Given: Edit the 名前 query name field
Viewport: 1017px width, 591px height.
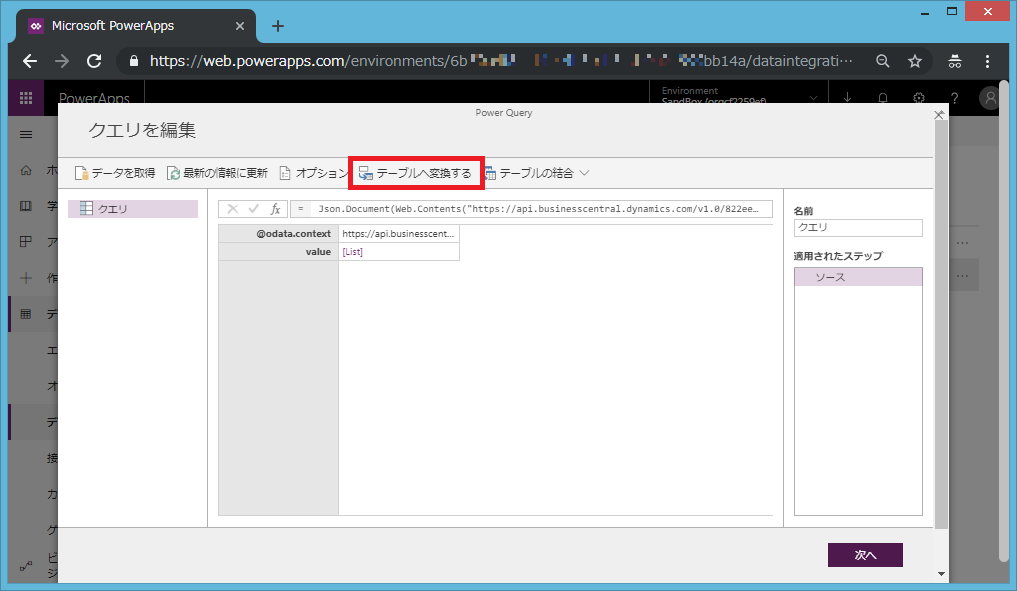Looking at the screenshot, I should coord(857,228).
